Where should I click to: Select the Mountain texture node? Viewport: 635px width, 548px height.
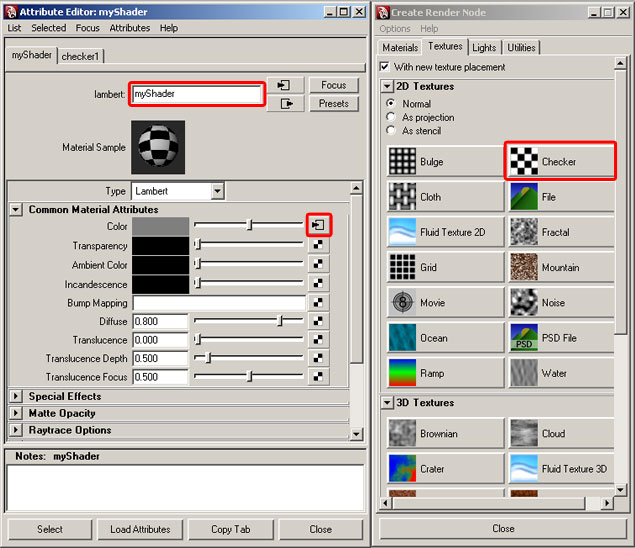pos(523,267)
